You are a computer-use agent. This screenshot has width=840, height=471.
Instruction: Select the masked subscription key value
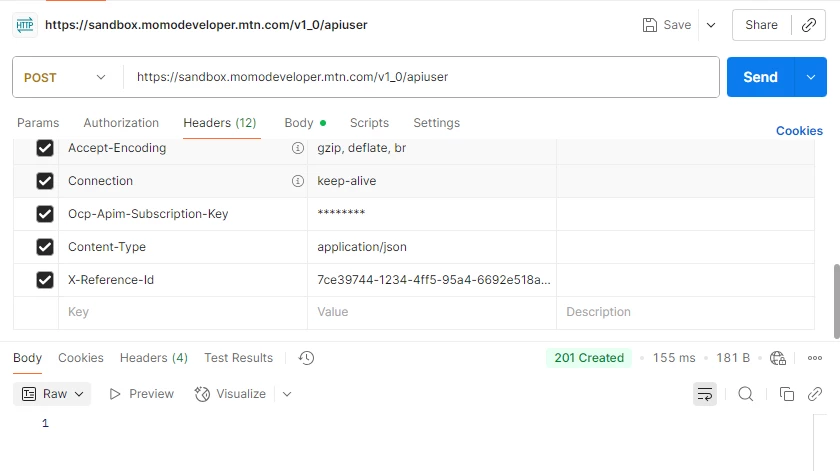click(x=432, y=214)
